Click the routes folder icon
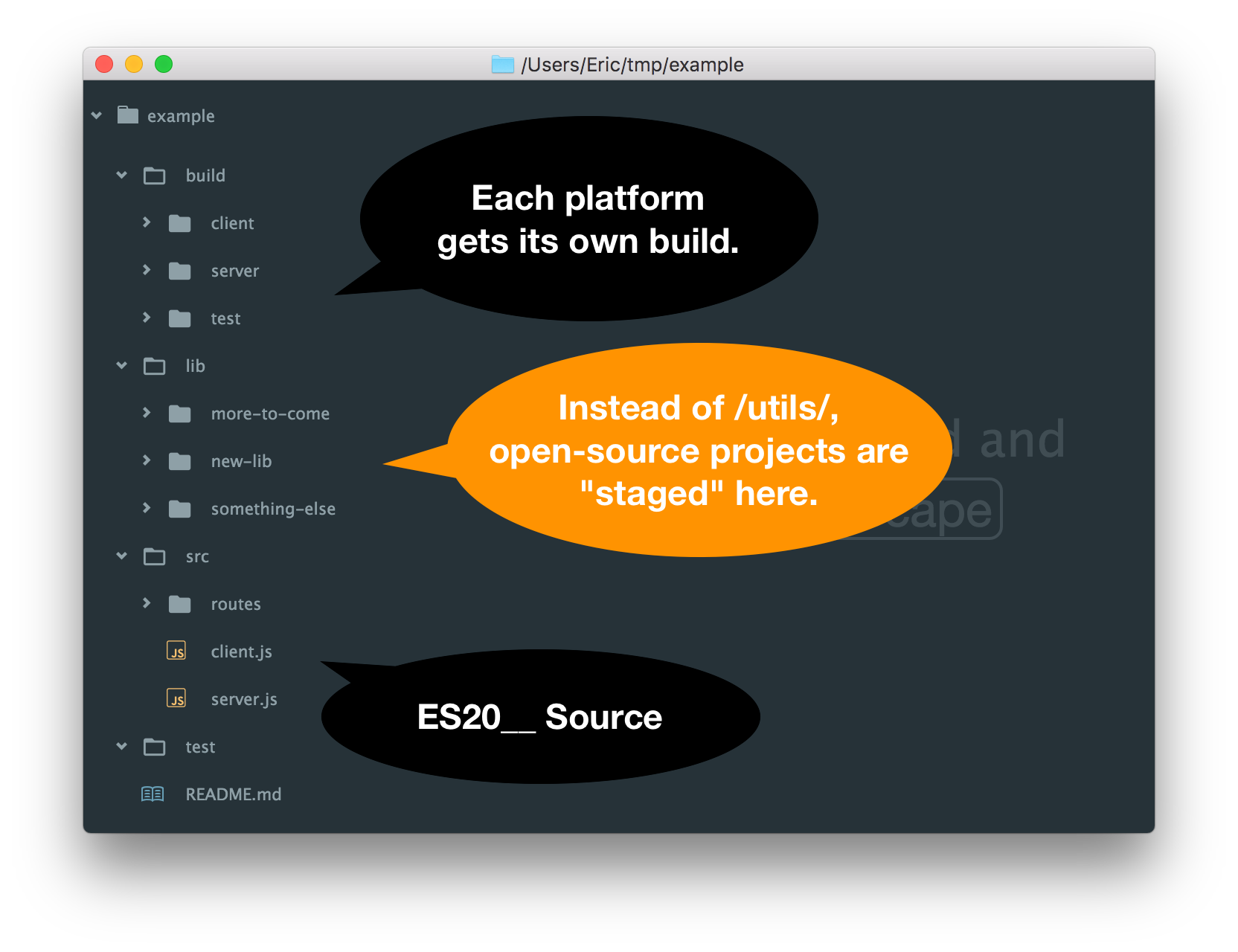1238x952 pixels. point(180,604)
